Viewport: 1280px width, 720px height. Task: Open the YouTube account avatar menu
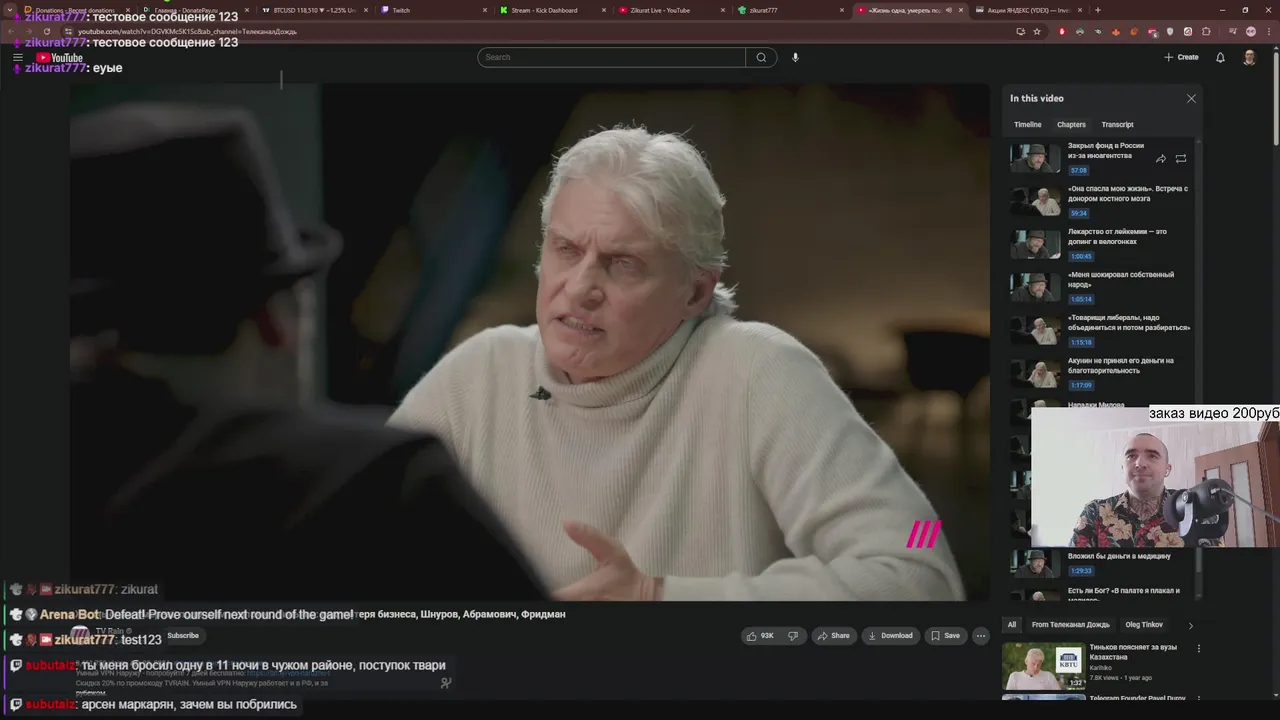1249,57
